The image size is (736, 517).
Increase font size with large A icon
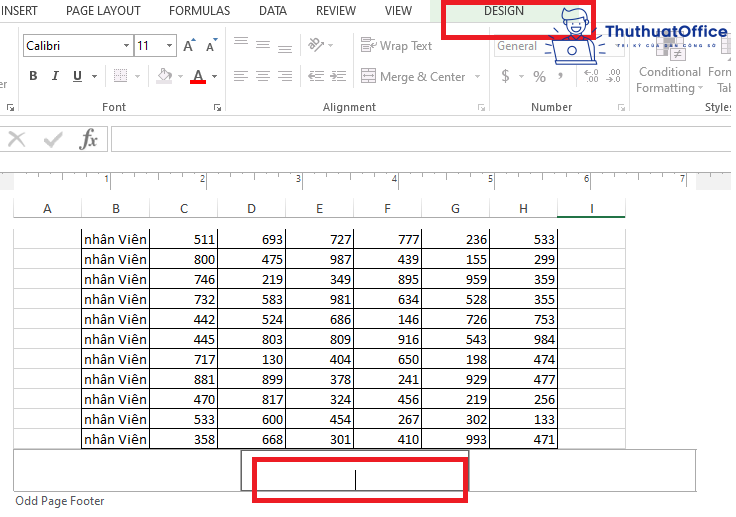tap(189, 46)
